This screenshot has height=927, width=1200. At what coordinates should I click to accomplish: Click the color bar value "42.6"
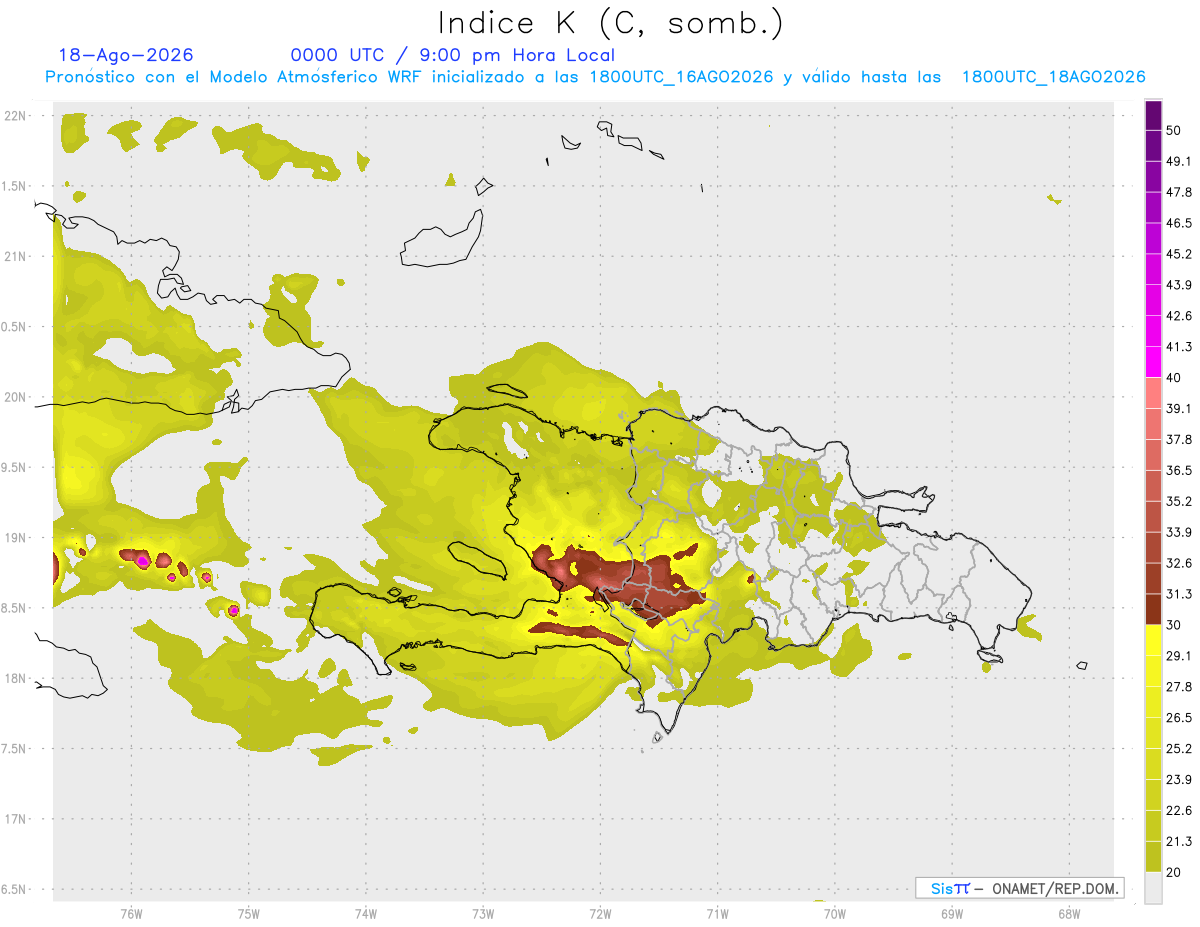1179,316
